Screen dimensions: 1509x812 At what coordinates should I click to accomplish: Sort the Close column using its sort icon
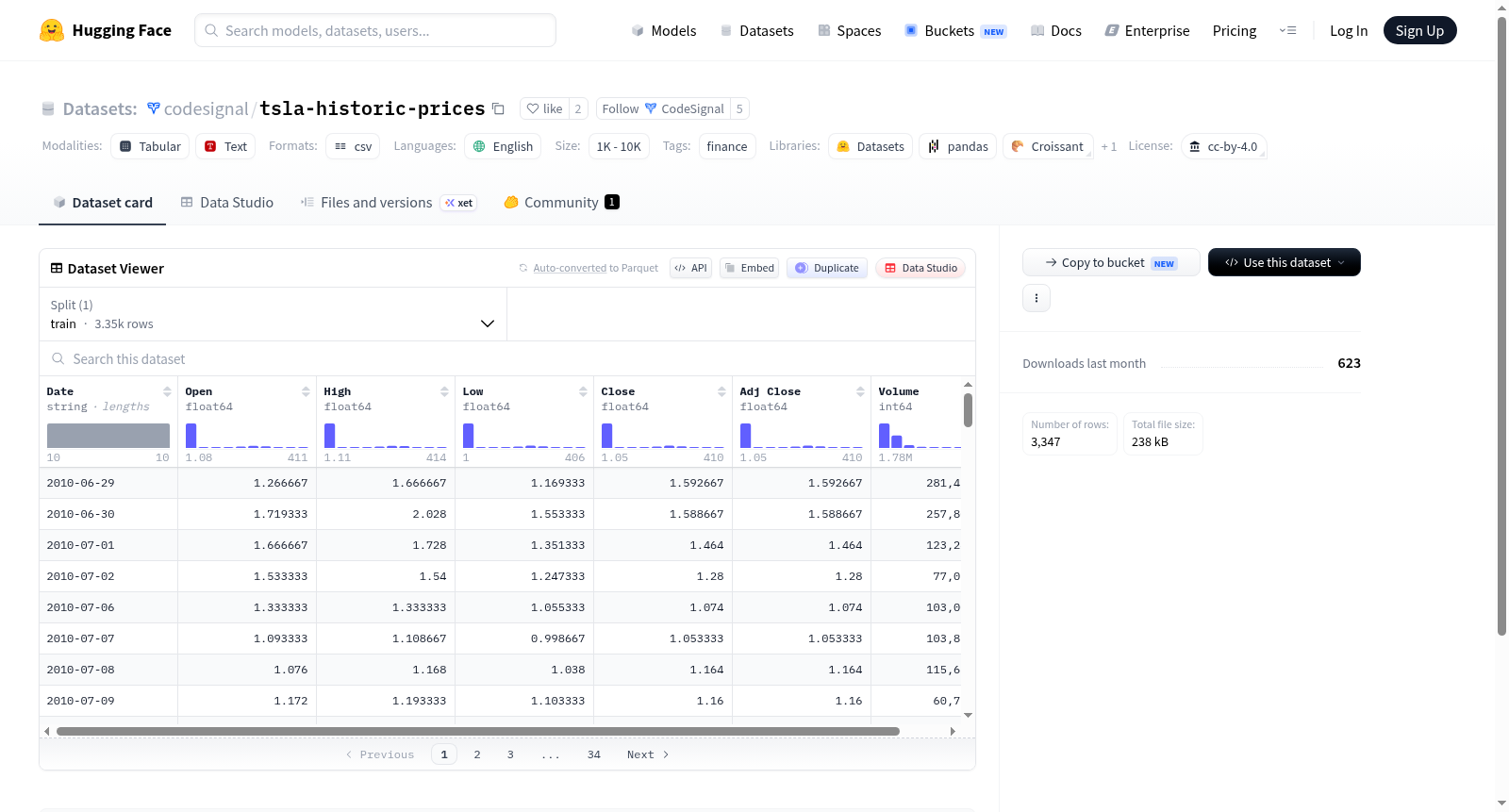pyautogui.click(x=721, y=391)
